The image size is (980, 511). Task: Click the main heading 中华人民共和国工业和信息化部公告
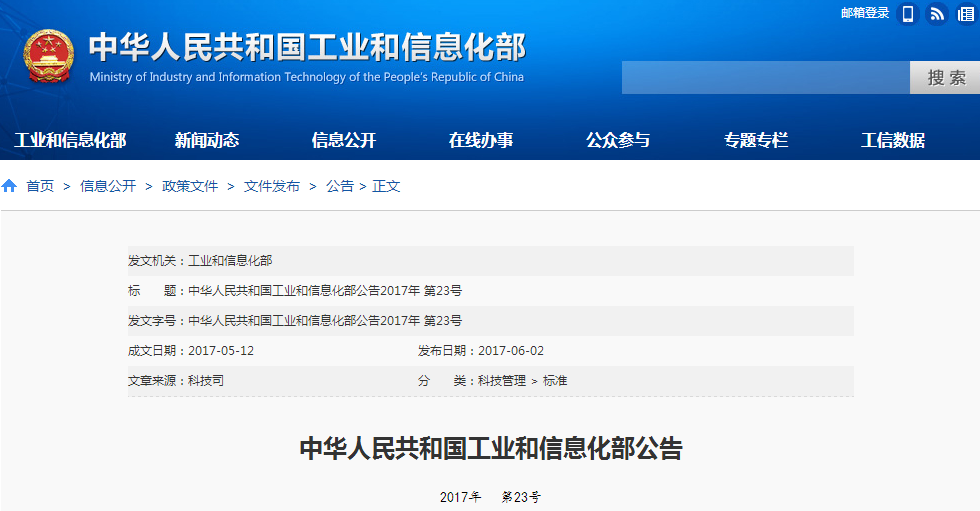[x=491, y=449]
